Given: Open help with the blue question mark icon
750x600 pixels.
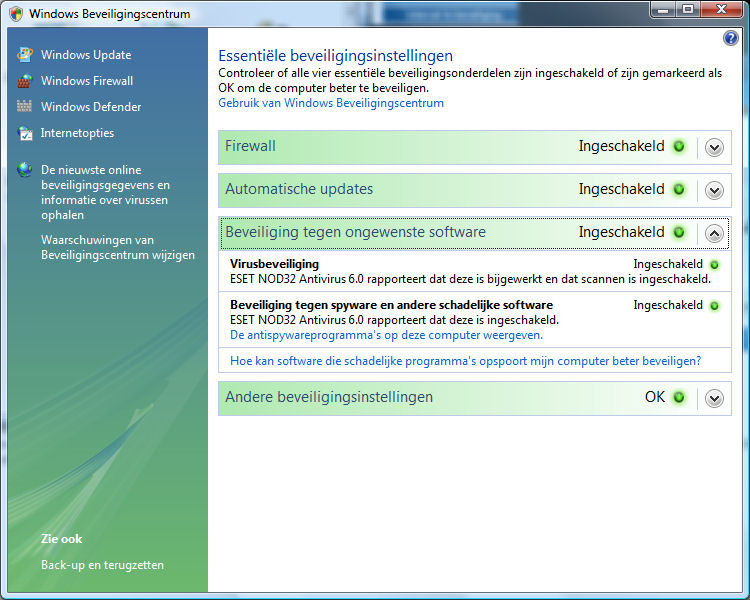Looking at the screenshot, I should [x=730, y=38].
